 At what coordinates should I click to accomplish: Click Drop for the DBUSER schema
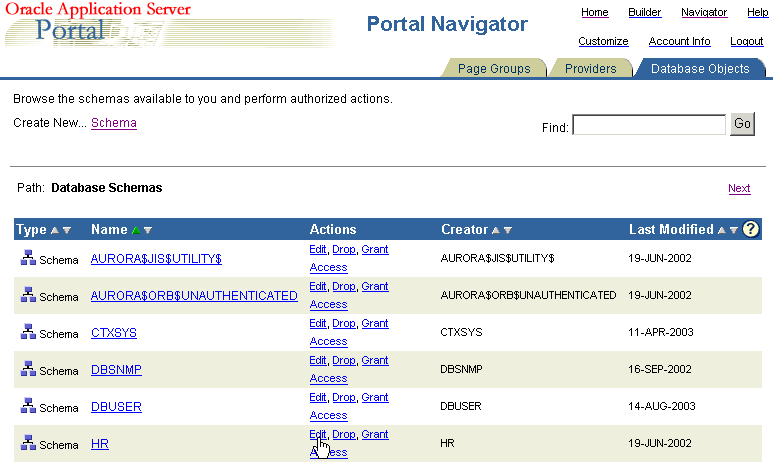344,397
